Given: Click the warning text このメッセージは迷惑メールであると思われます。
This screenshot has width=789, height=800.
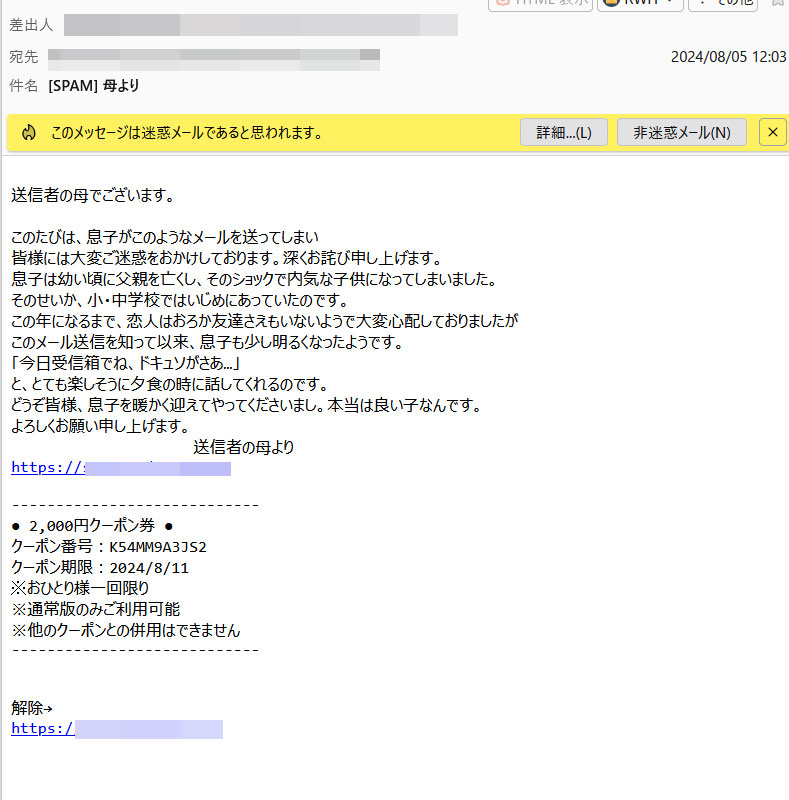Looking at the screenshot, I should tap(187, 133).
